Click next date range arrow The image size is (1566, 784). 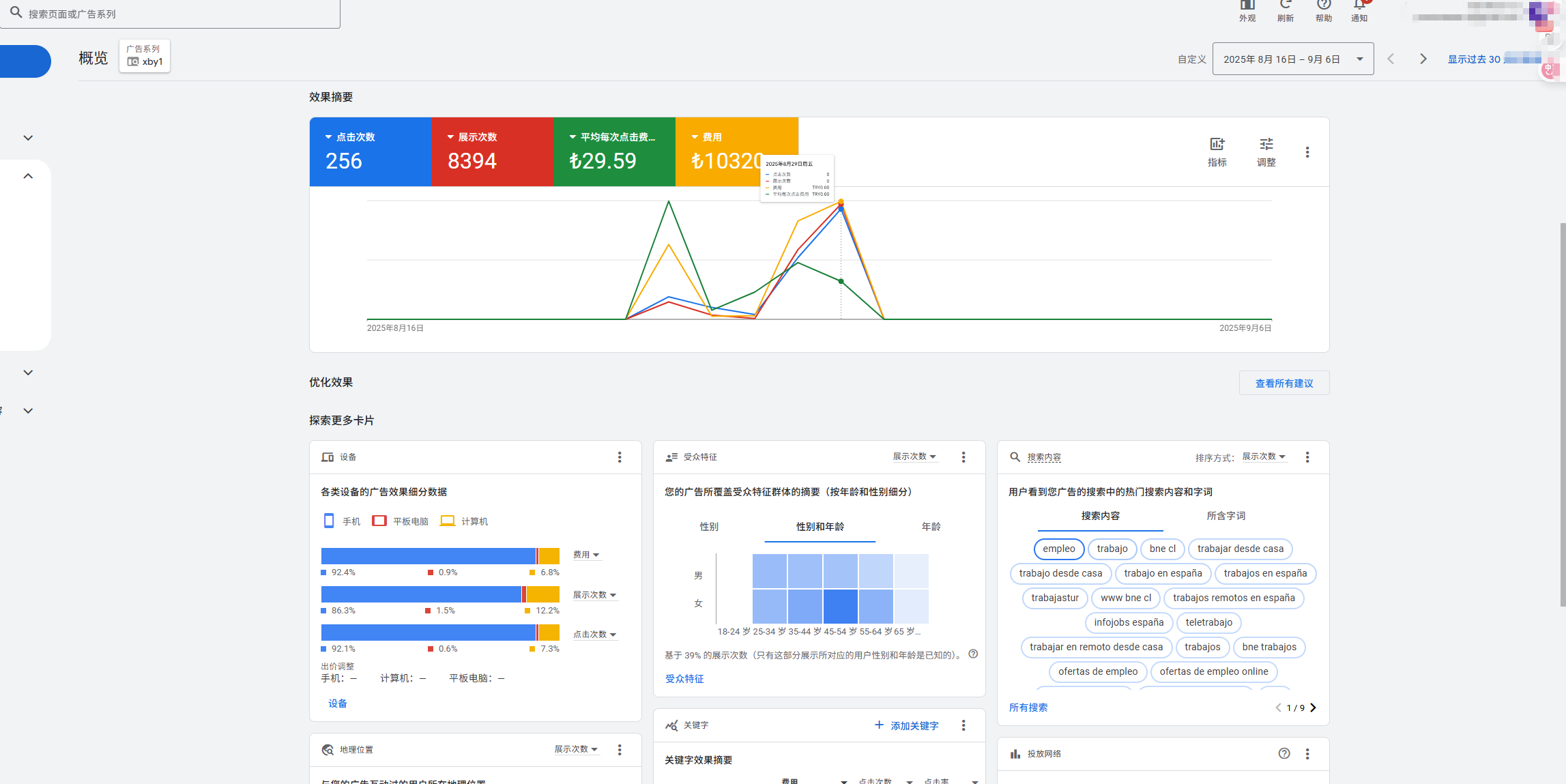pyautogui.click(x=1423, y=59)
